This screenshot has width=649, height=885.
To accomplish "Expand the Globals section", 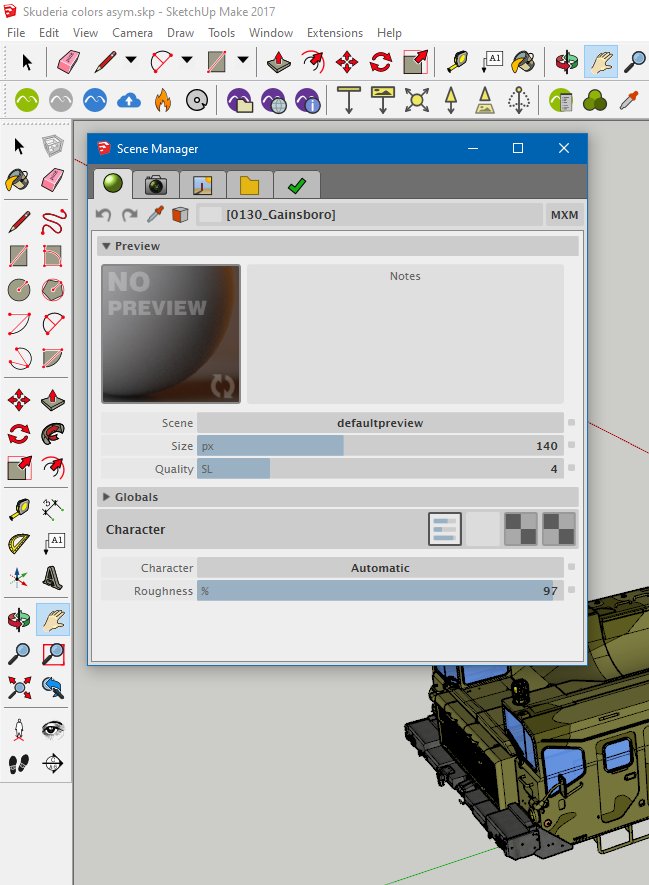I will coord(107,497).
